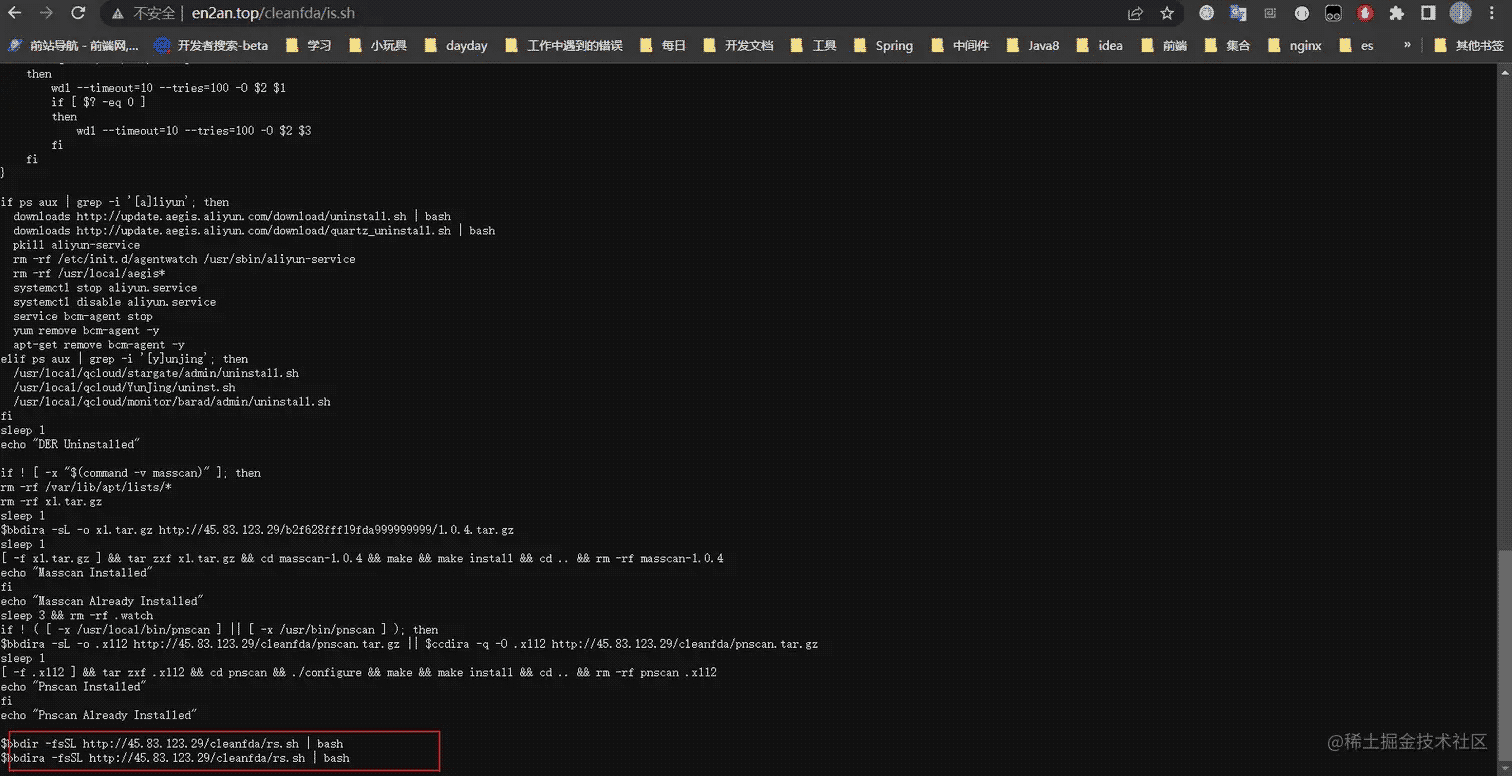The height and width of the screenshot is (776, 1512).
Task: Open the nginx bookmark folder
Action: (x=1294, y=45)
